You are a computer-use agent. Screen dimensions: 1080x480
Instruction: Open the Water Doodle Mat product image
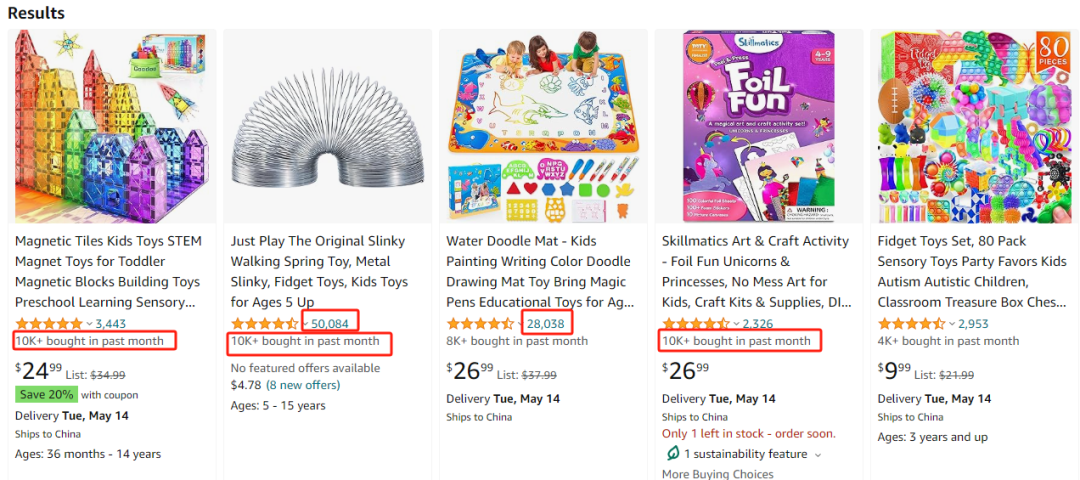pos(543,125)
